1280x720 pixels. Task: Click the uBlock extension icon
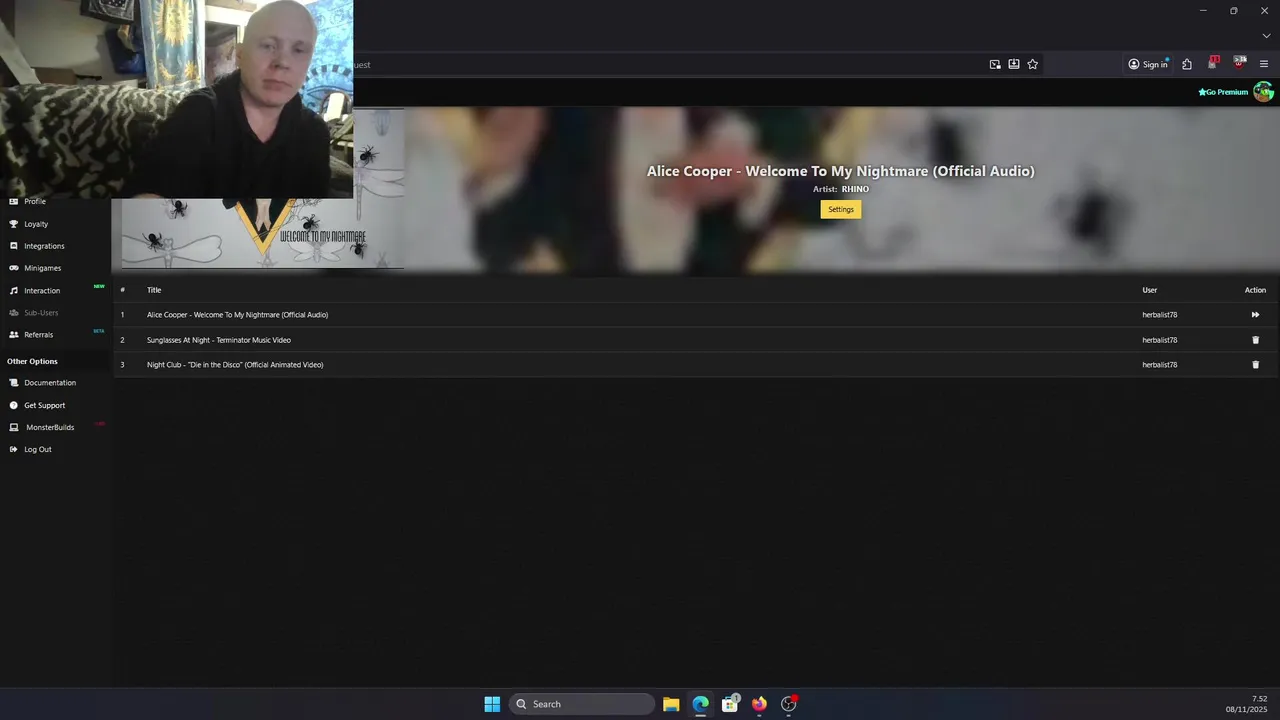tap(1239, 63)
